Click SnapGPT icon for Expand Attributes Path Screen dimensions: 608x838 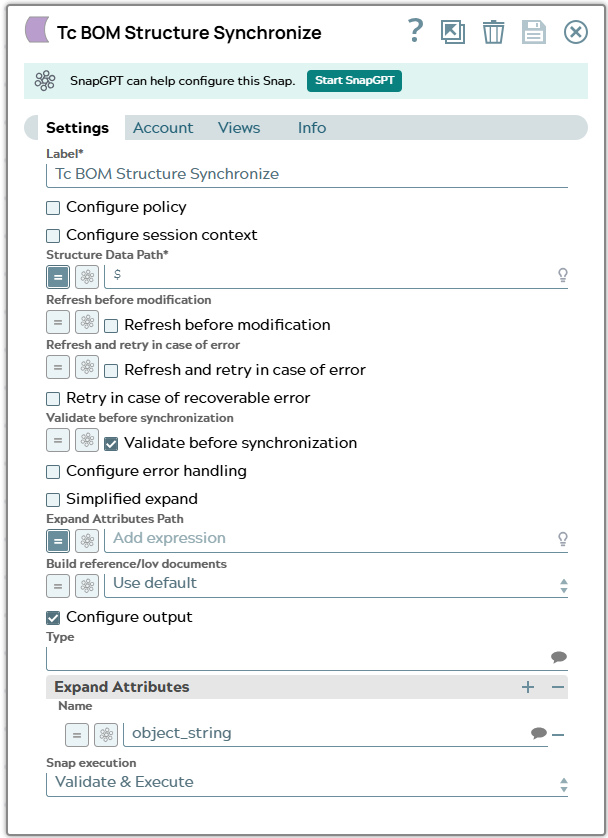[87, 541]
